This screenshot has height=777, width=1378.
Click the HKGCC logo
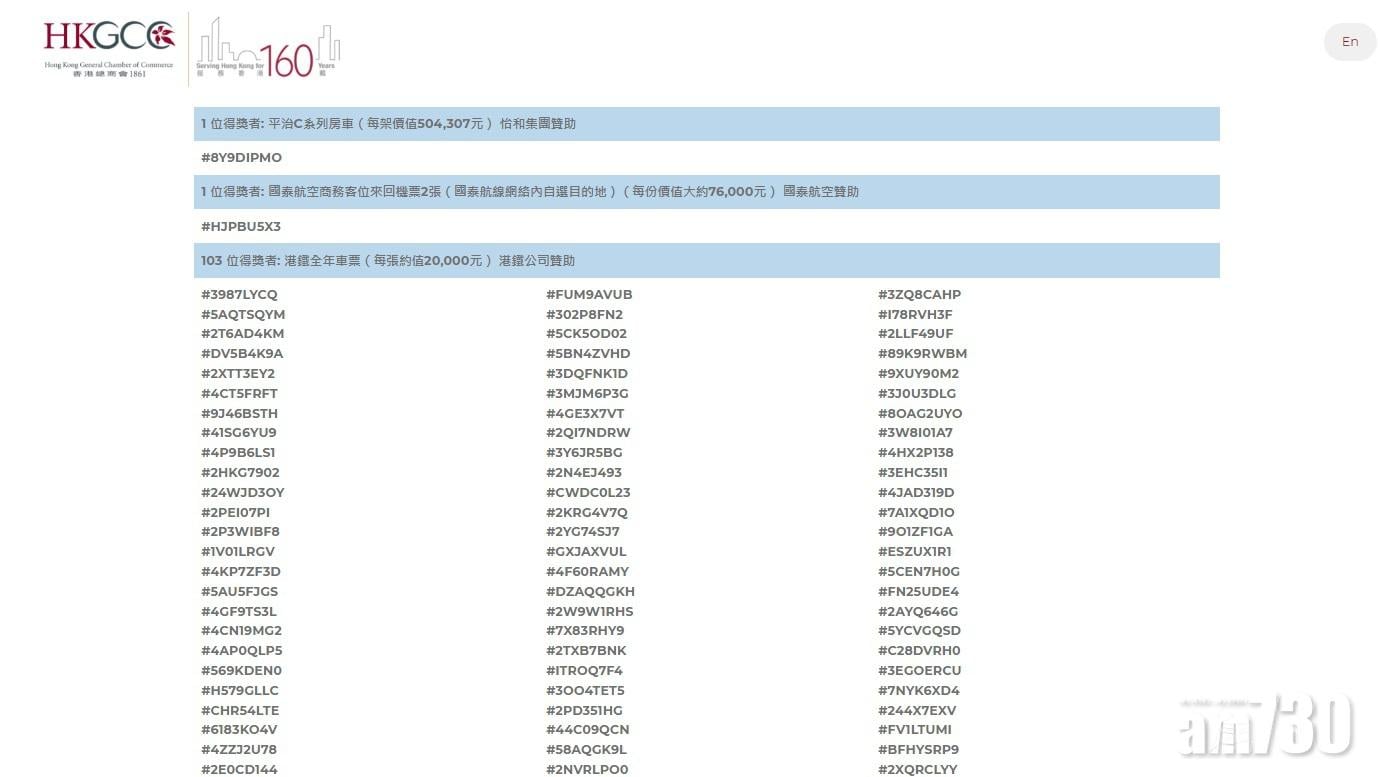pos(109,47)
